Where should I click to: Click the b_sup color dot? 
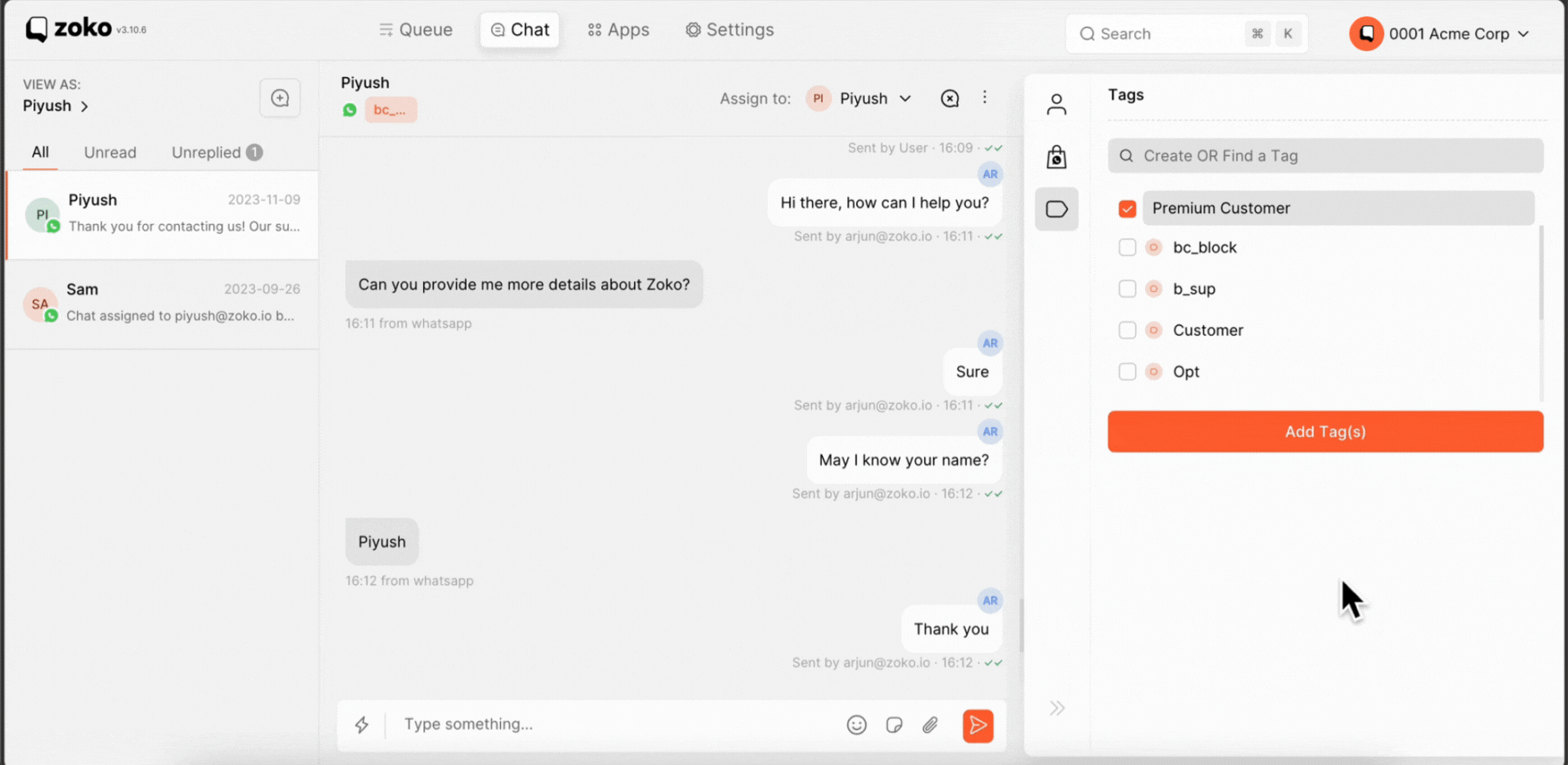point(1154,288)
